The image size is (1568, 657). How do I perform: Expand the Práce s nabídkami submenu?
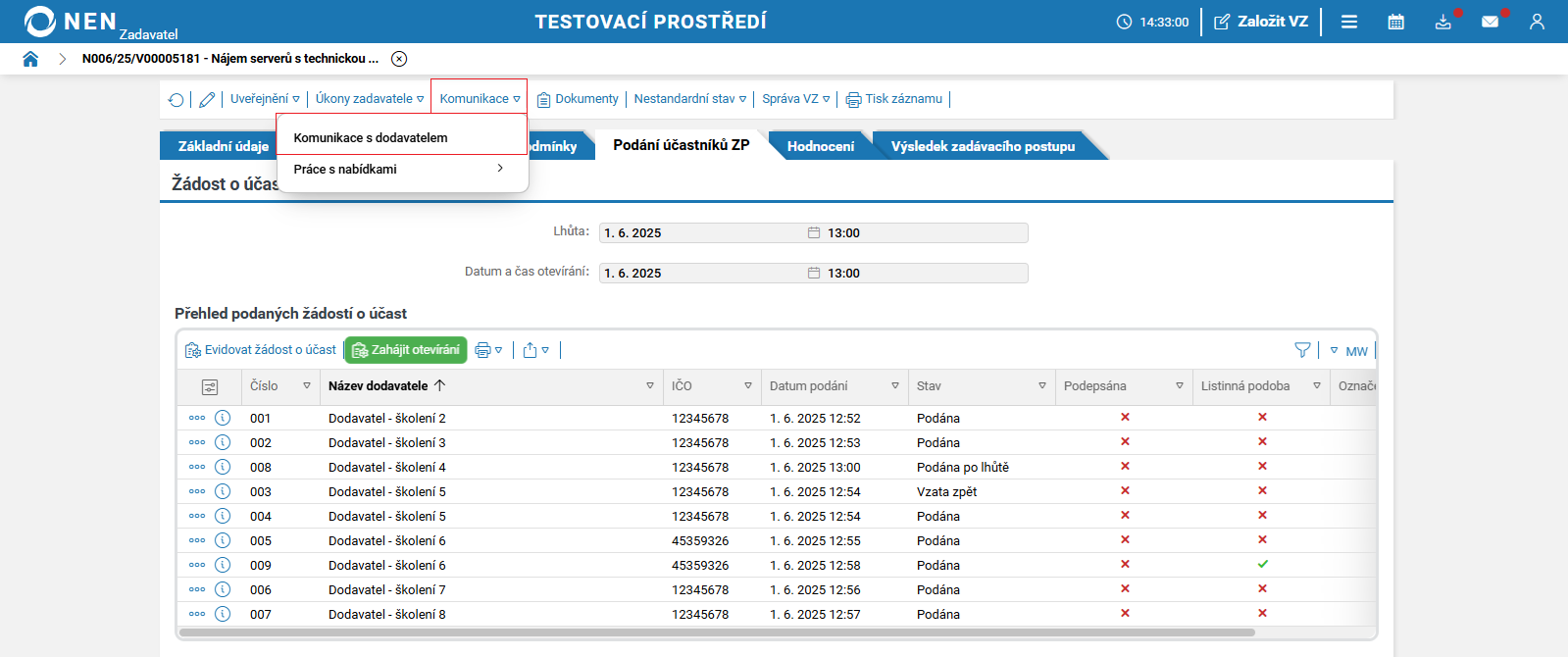(x=402, y=169)
